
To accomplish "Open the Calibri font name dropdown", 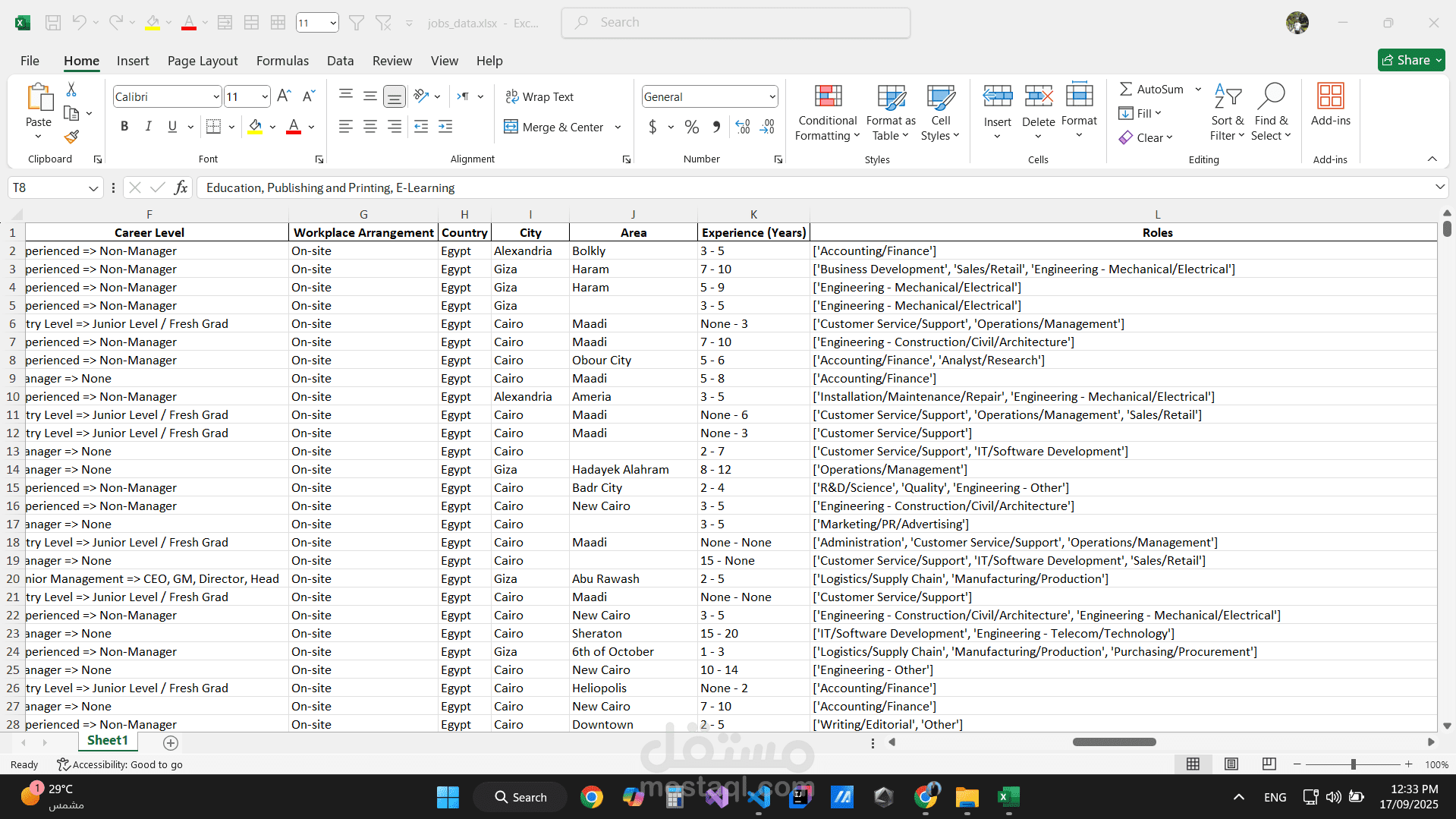I will (x=216, y=97).
